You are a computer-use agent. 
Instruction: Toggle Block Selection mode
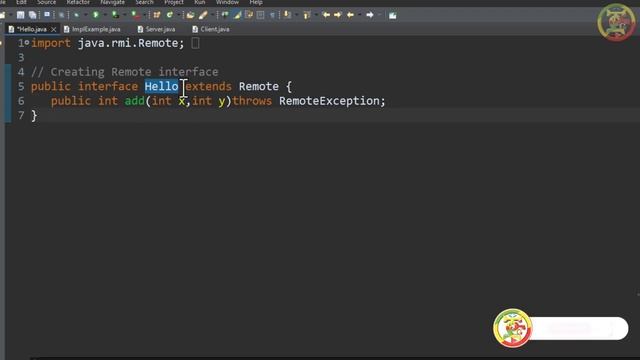click(x=260, y=15)
